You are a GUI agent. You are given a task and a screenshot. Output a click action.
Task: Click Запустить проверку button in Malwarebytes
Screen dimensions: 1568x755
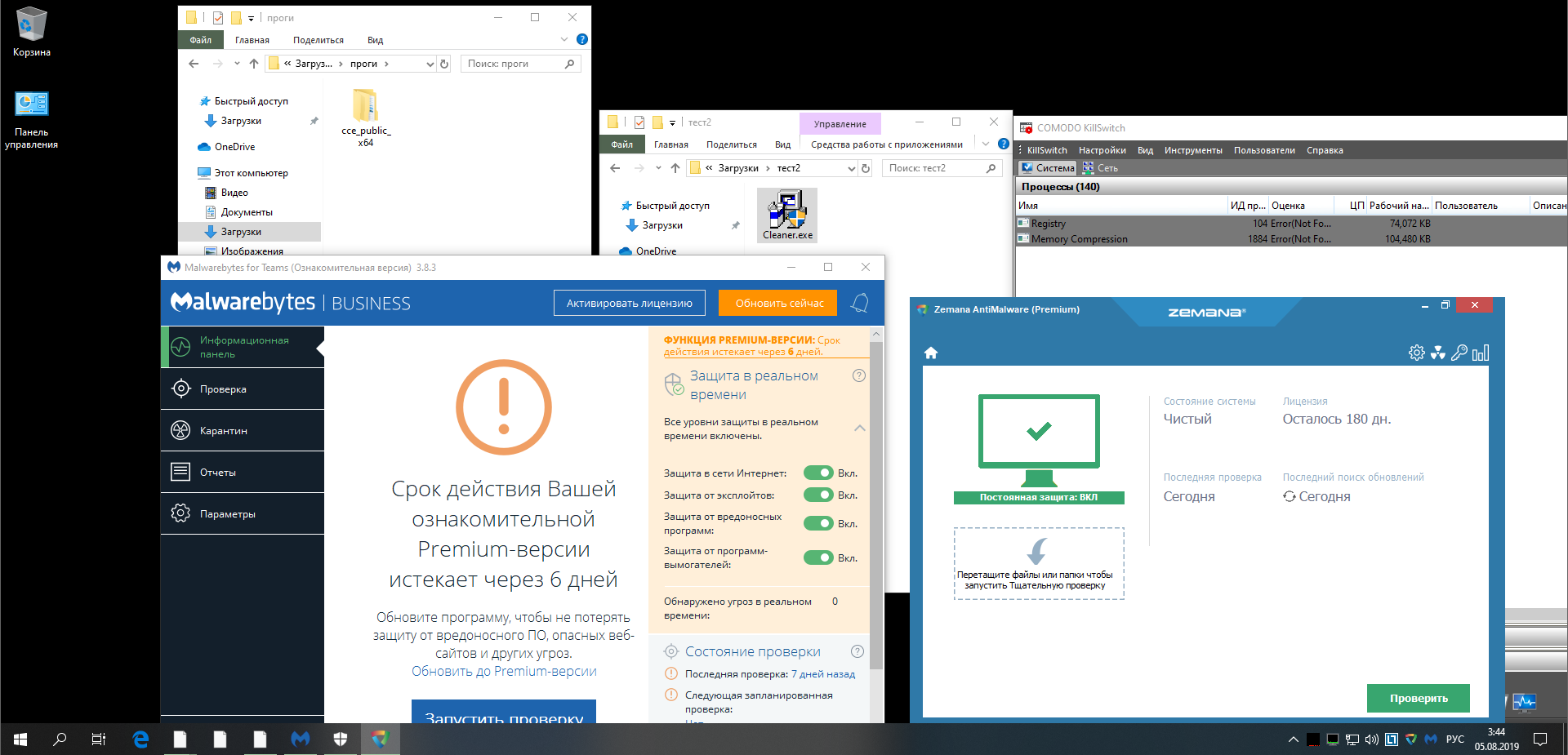tap(504, 711)
